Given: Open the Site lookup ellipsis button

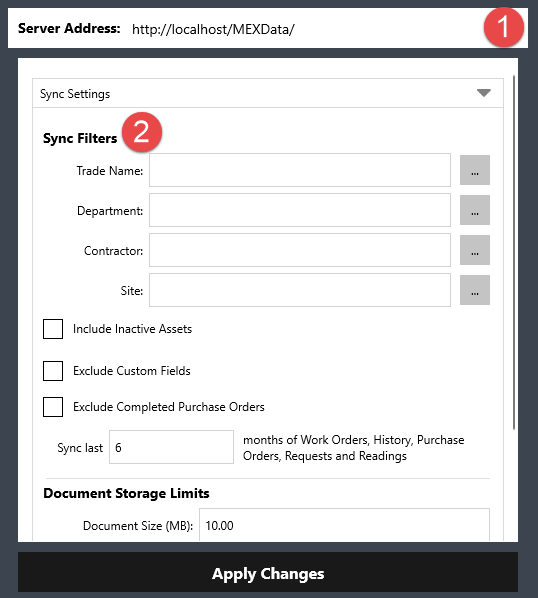Looking at the screenshot, I should pyautogui.click(x=475, y=290).
